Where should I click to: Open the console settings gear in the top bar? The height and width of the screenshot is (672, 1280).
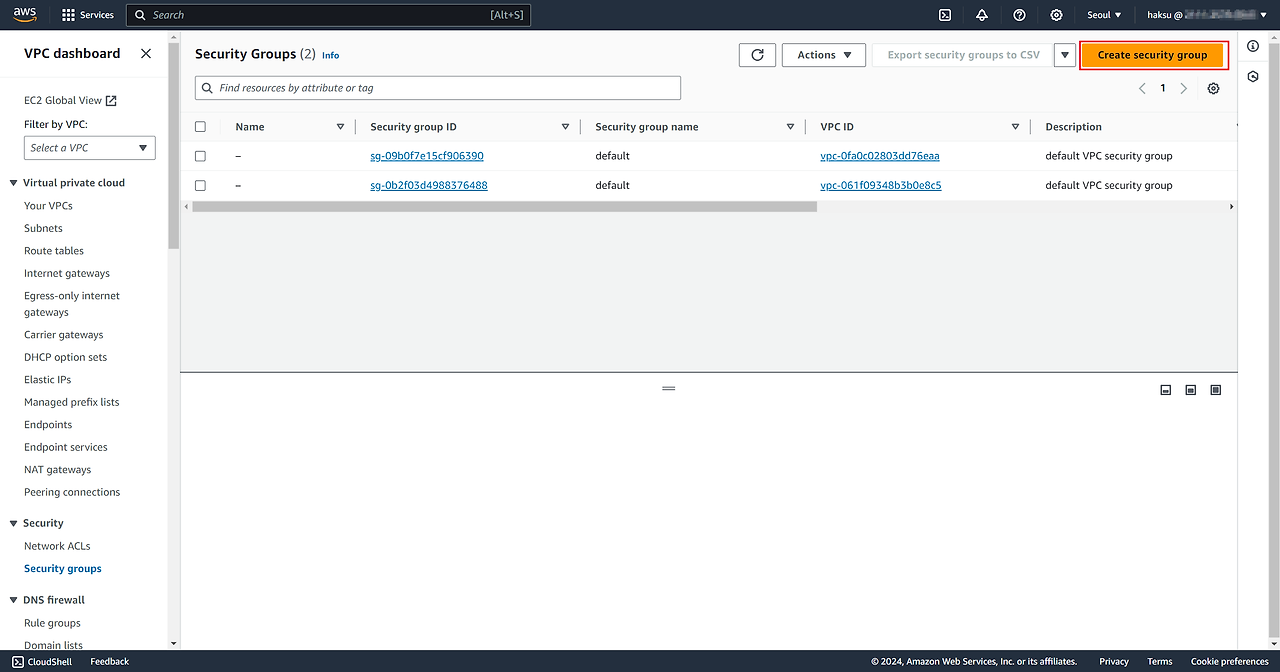[x=1056, y=15]
